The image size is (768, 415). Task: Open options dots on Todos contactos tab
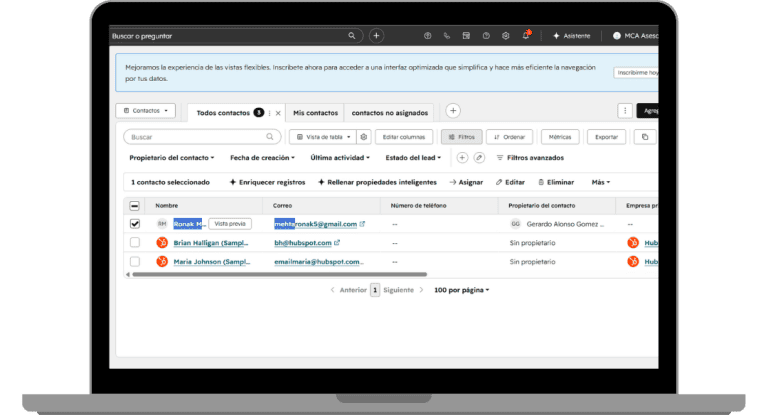[x=269, y=113]
